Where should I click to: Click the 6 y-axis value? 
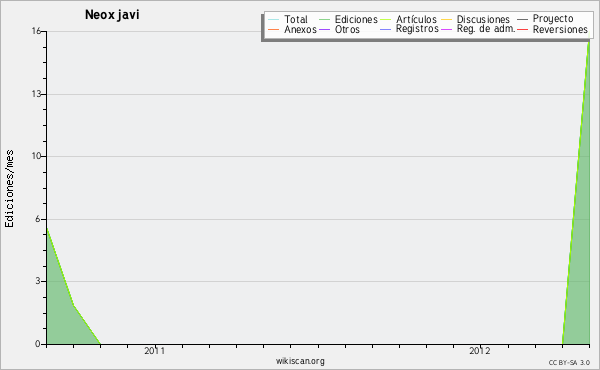[38, 219]
